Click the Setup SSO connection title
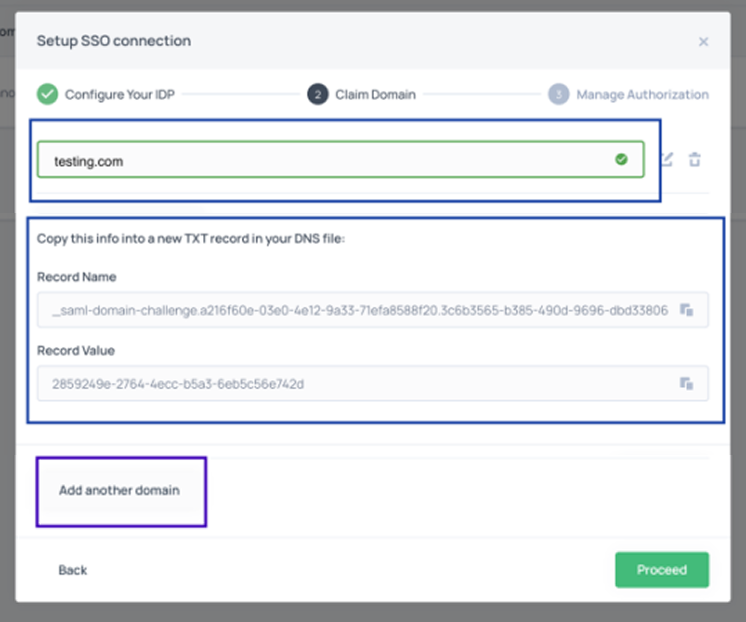Image resolution: width=746 pixels, height=622 pixels. pos(114,41)
